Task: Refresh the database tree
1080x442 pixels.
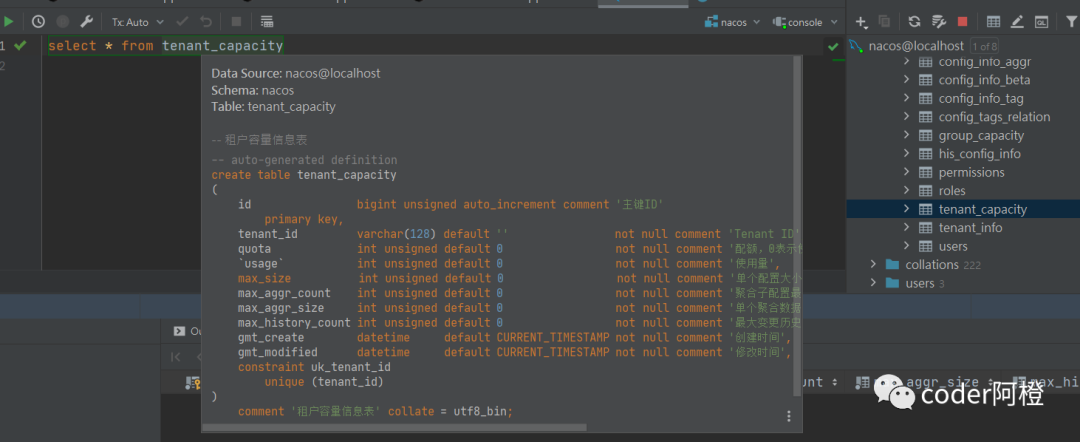Action: tap(914, 21)
